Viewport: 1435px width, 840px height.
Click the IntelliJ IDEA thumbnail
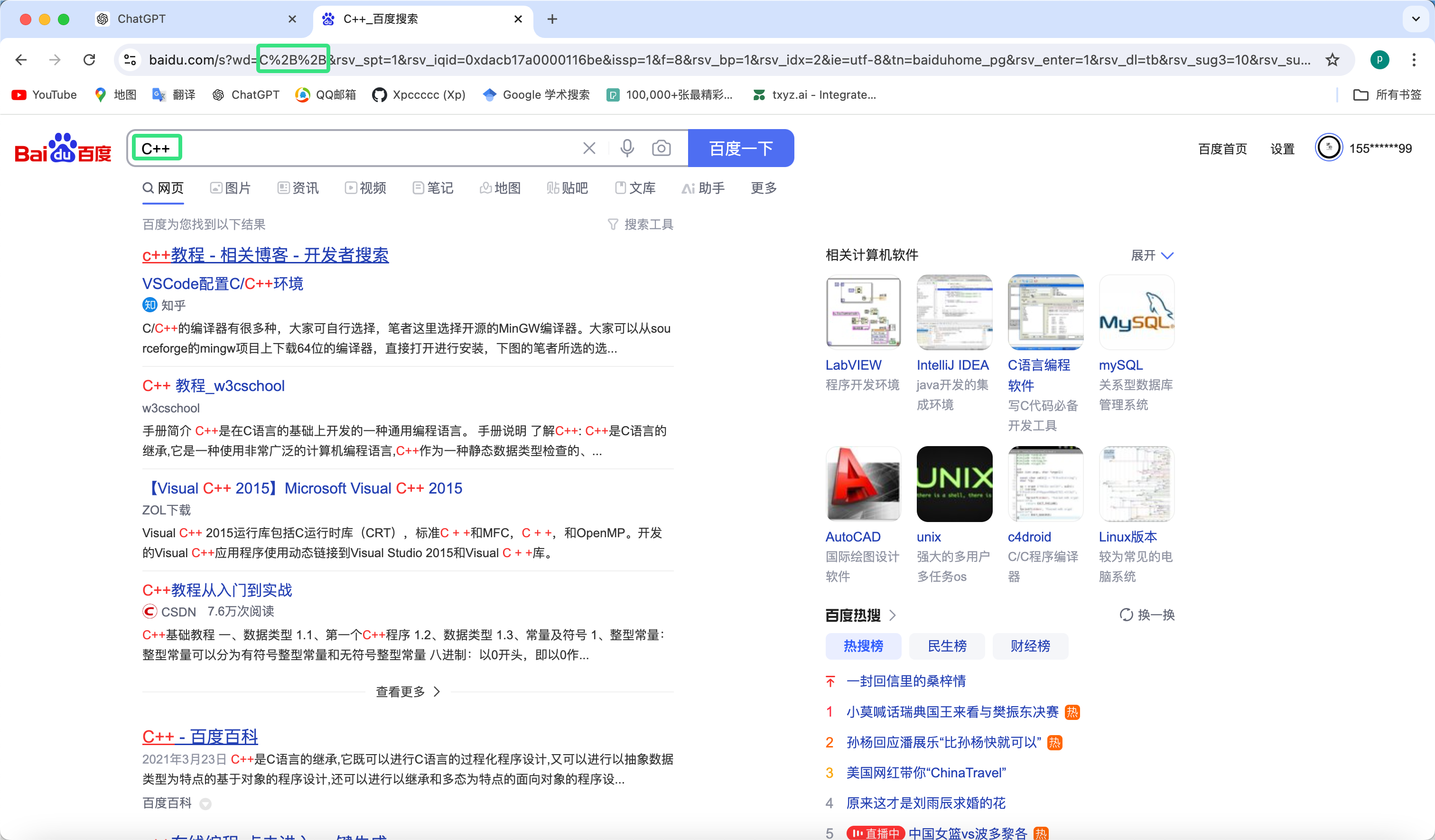point(954,312)
